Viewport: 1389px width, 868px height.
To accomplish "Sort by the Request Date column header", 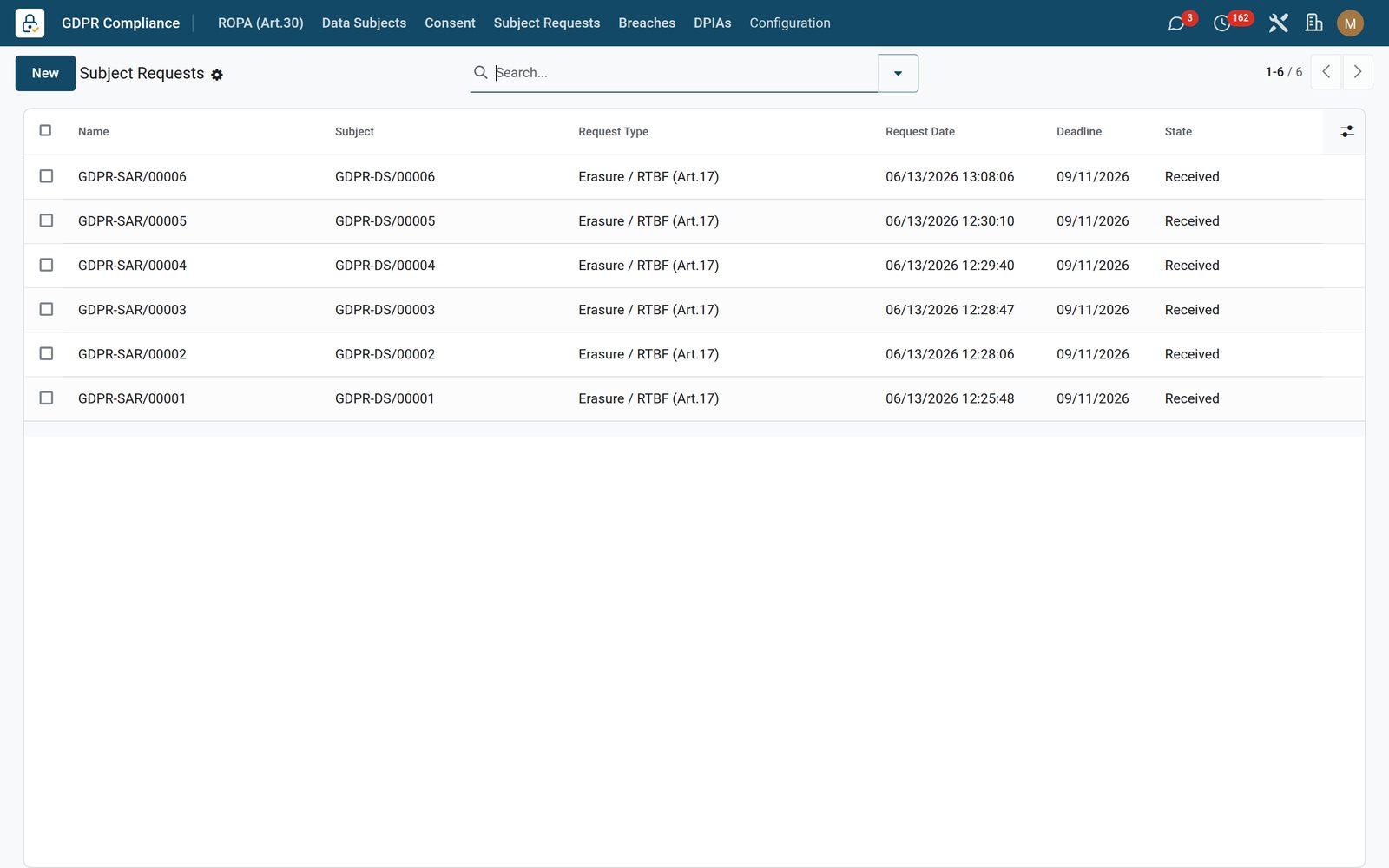I will [x=919, y=132].
